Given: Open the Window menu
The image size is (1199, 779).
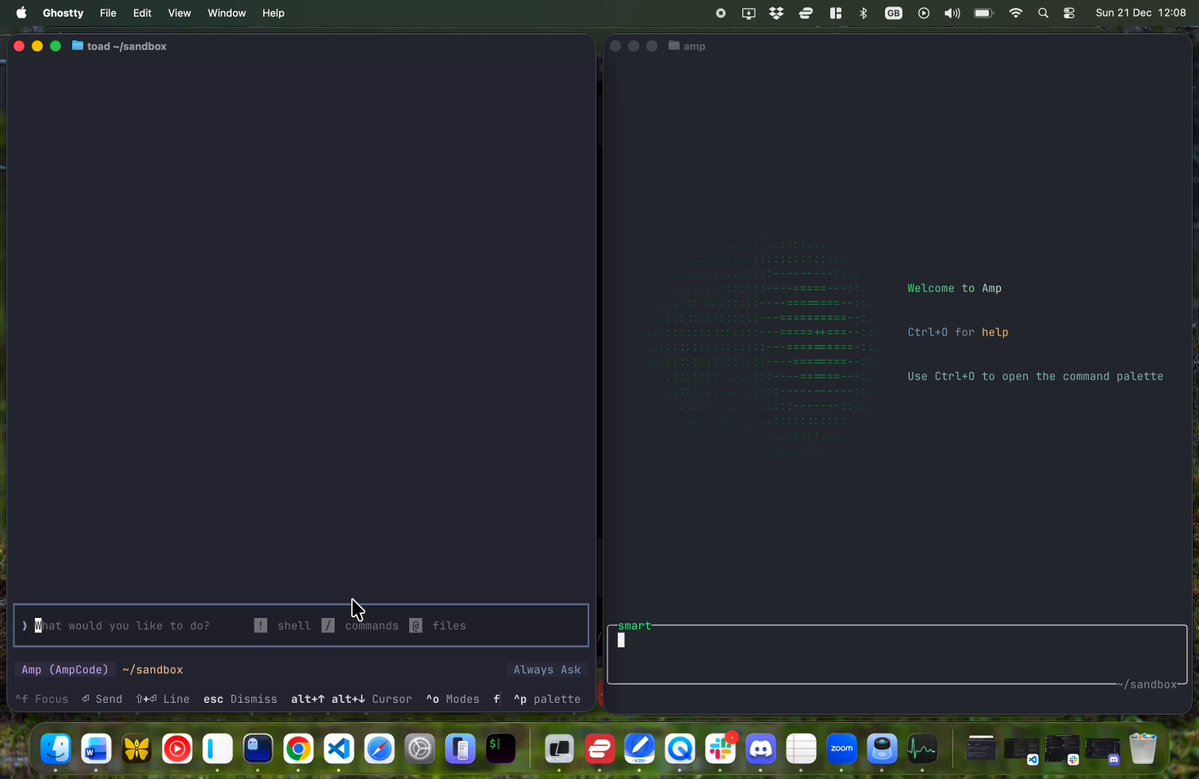Looking at the screenshot, I should pyautogui.click(x=226, y=13).
